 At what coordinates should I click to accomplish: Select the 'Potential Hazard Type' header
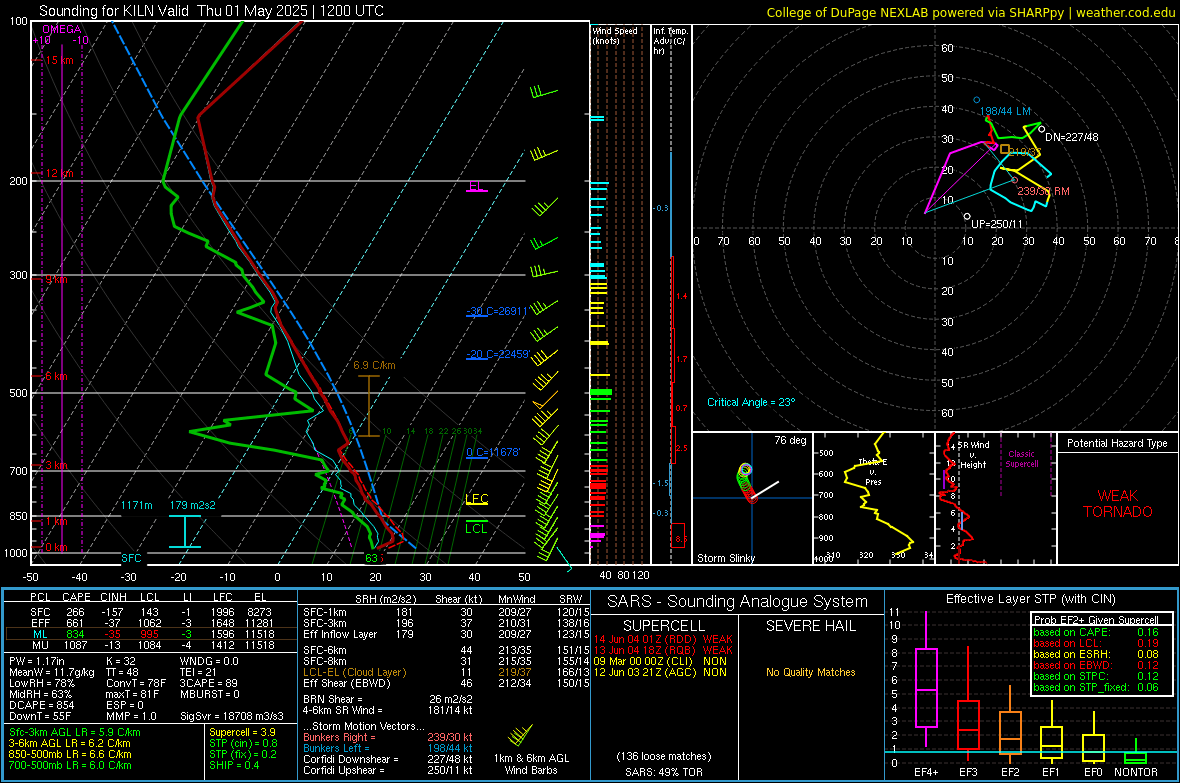1117,443
